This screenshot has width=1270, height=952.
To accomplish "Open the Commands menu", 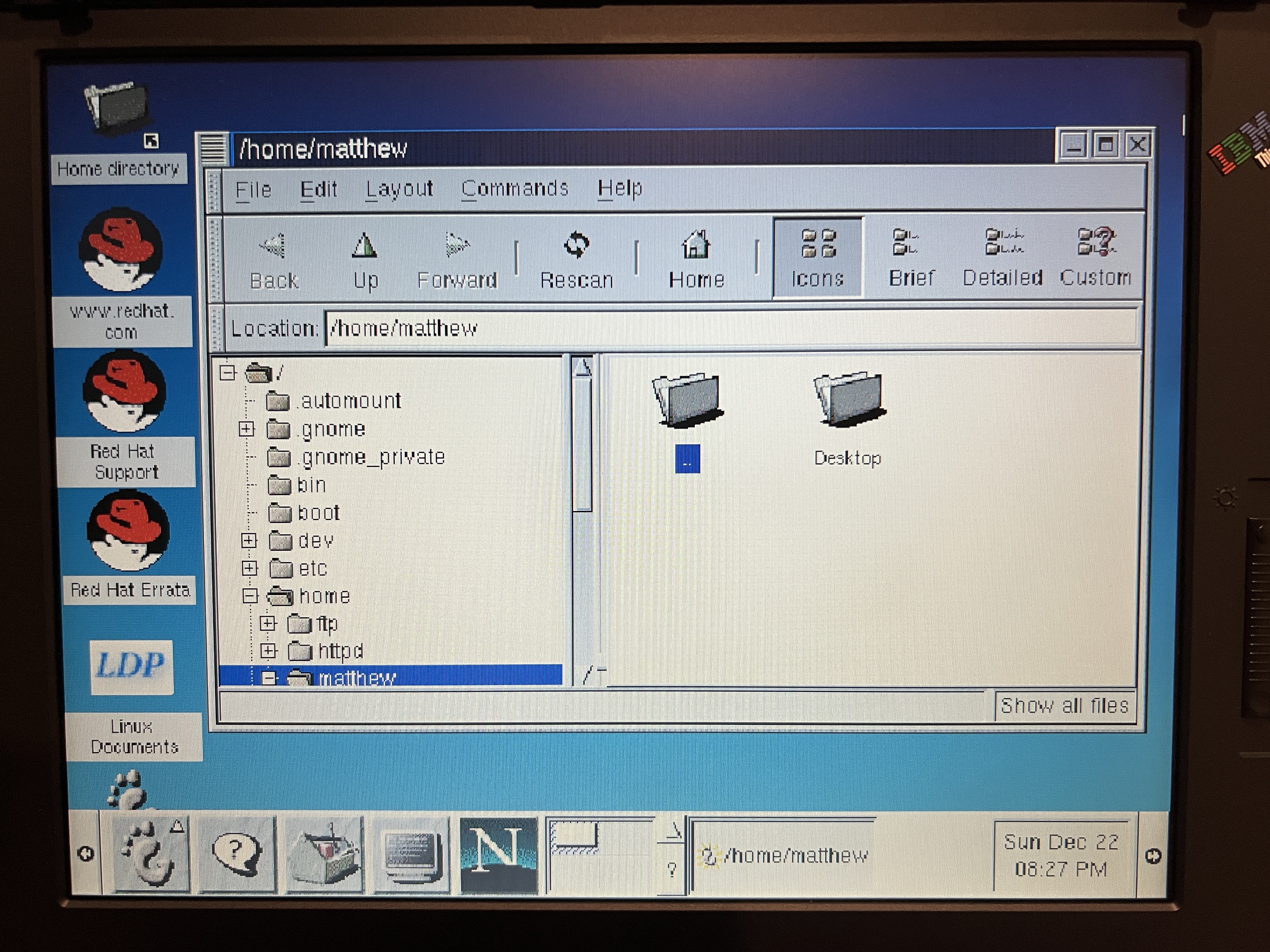I will coord(515,189).
